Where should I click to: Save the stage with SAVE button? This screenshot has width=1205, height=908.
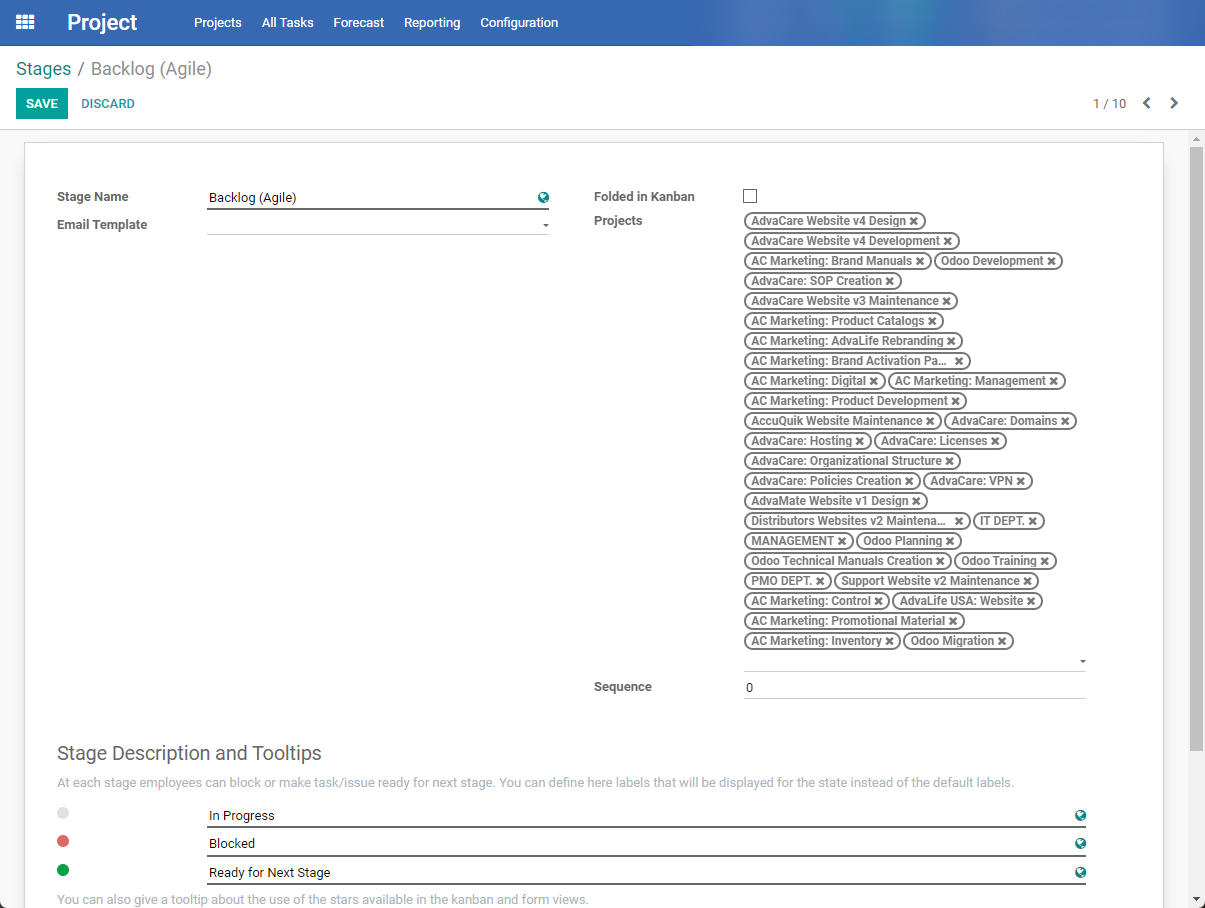[x=42, y=104]
